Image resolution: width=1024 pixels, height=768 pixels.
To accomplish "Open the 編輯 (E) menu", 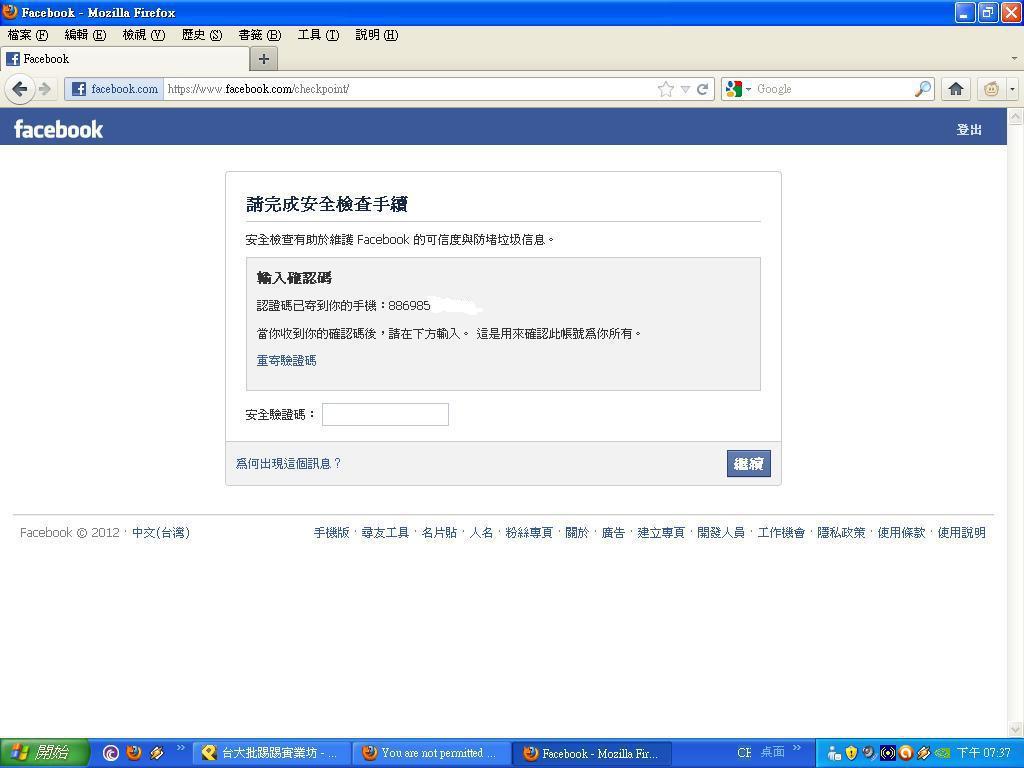I will click(x=85, y=35).
